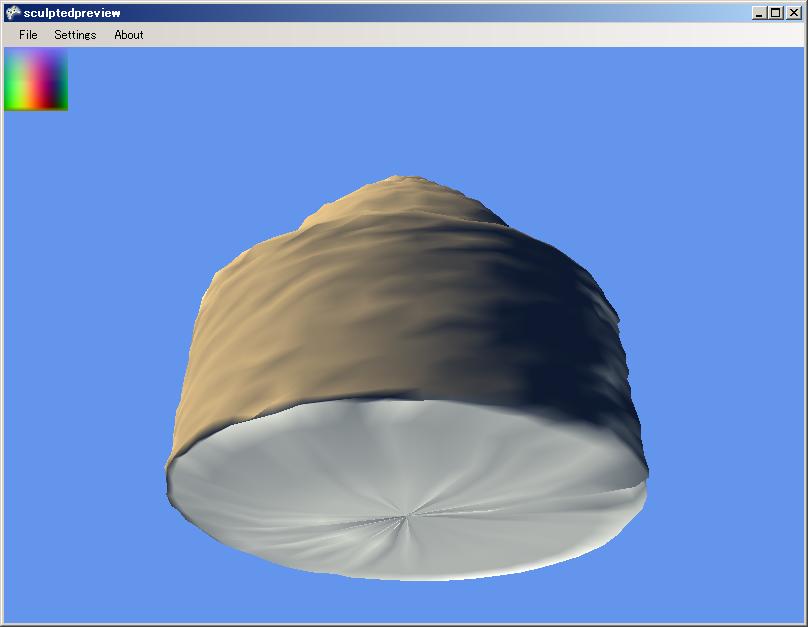
Task: Open the Settings menu
Action: point(75,35)
